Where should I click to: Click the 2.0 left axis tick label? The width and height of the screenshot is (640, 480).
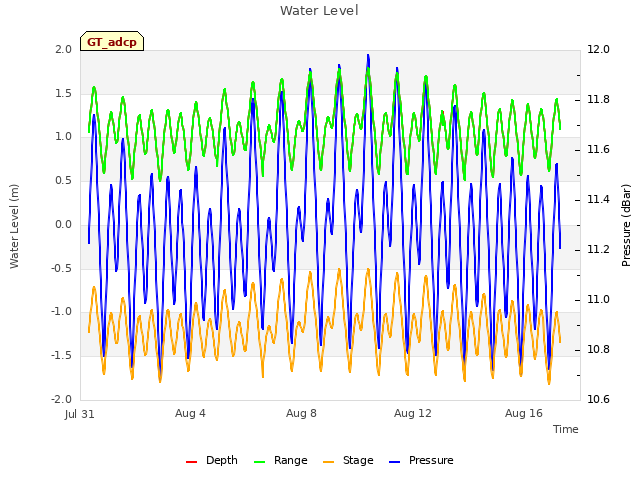tap(63, 49)
